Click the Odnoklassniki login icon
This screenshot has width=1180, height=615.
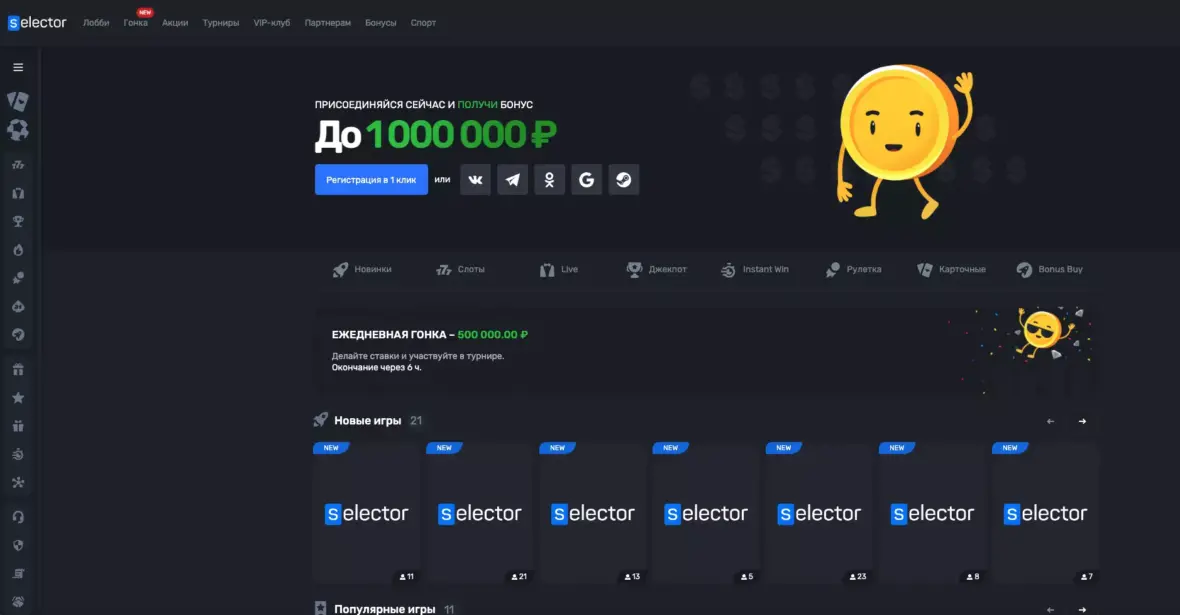coord(549,180)
